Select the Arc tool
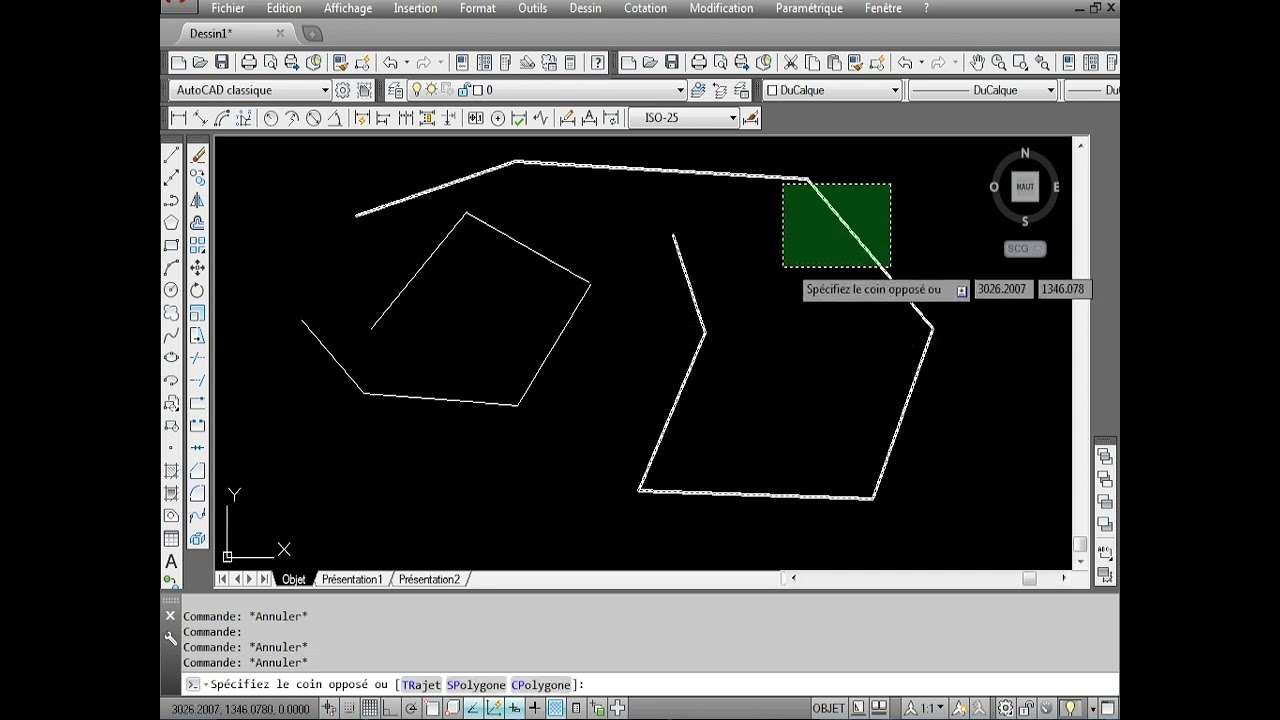 tap(171, 267)
